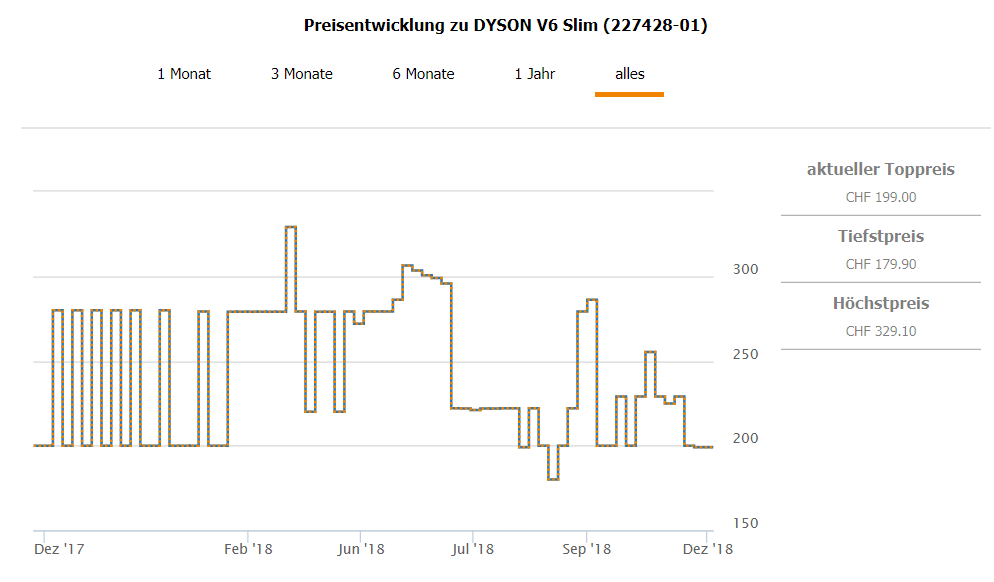Click the chart title Preisentwicklung zu DYSON V6 Slim
994x582 pixels.
tap(505, 26)
